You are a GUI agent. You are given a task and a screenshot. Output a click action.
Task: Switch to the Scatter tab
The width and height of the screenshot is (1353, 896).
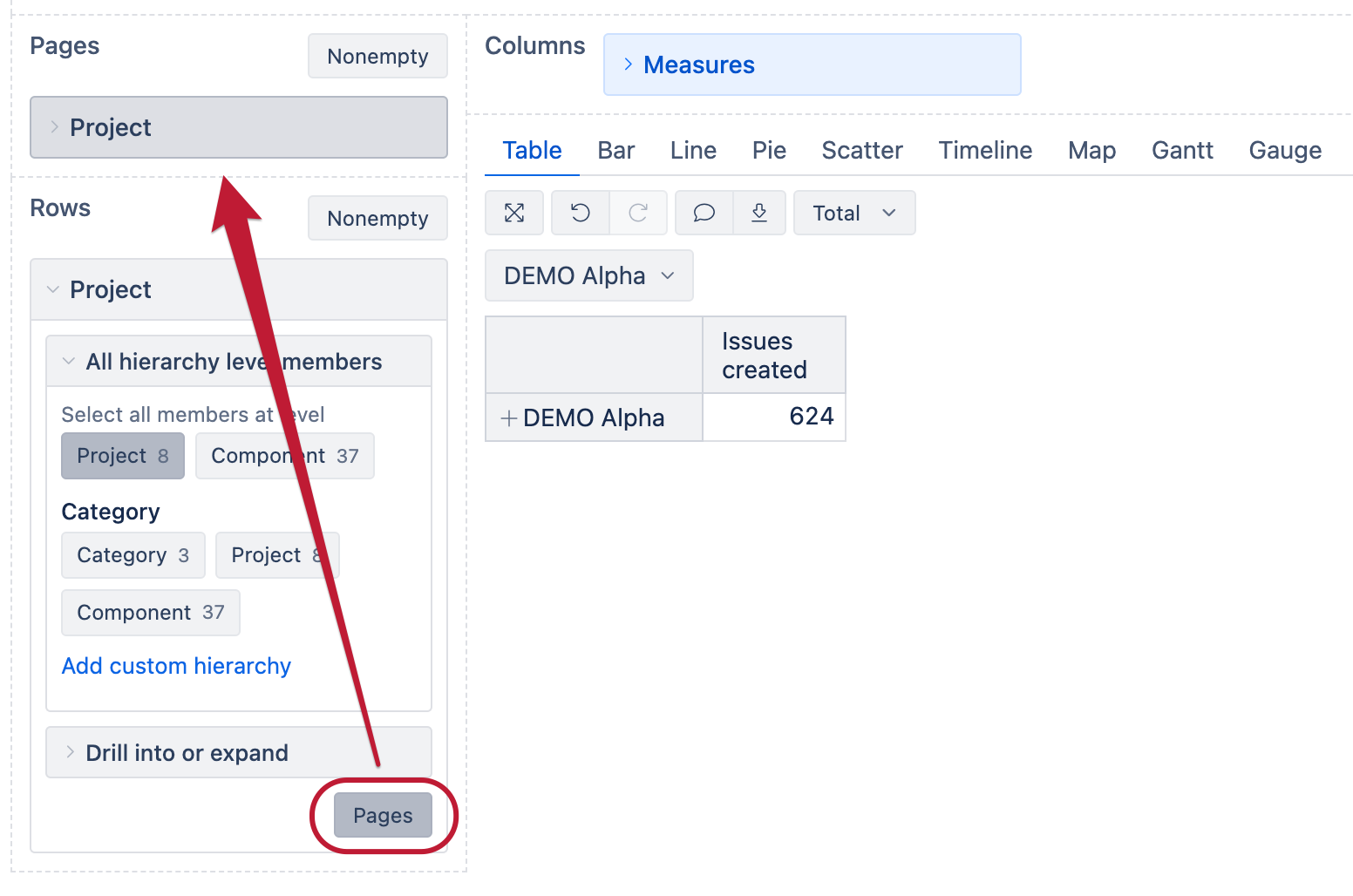click(862, 150)
